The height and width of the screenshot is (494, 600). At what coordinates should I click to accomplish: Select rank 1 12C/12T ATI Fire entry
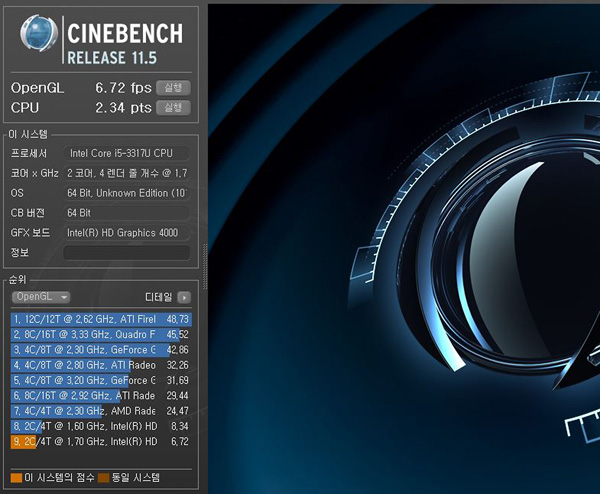[101, 319]
